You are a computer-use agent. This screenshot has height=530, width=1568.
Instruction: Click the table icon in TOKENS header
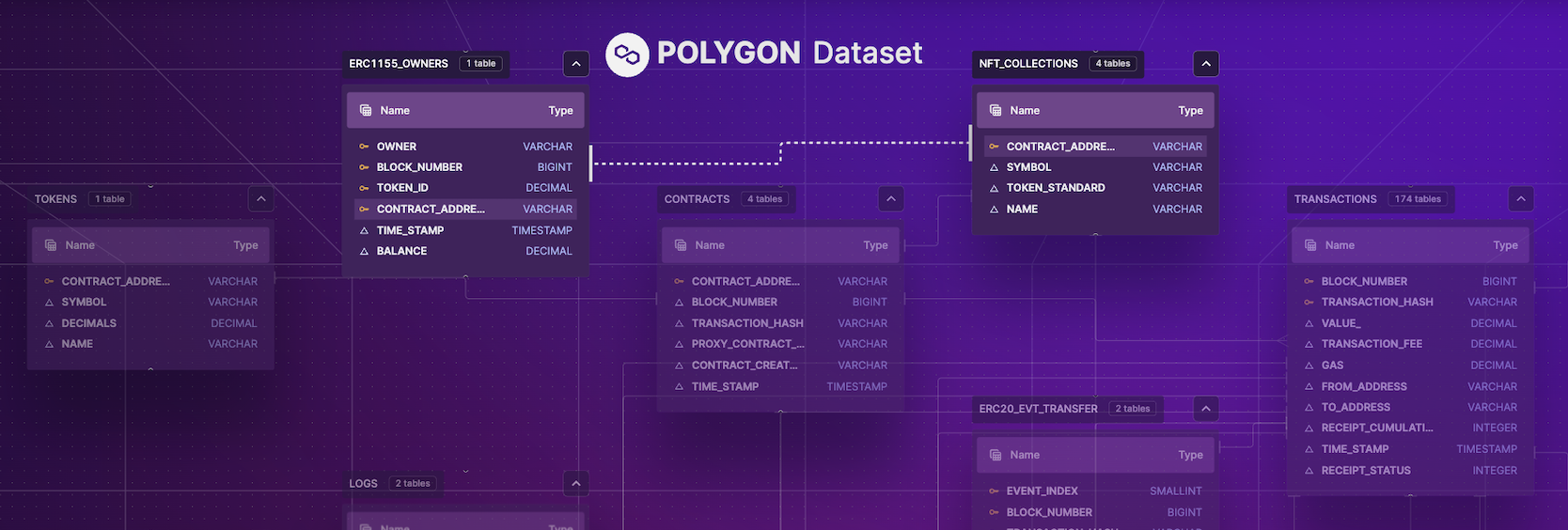(x=51, y=245)
